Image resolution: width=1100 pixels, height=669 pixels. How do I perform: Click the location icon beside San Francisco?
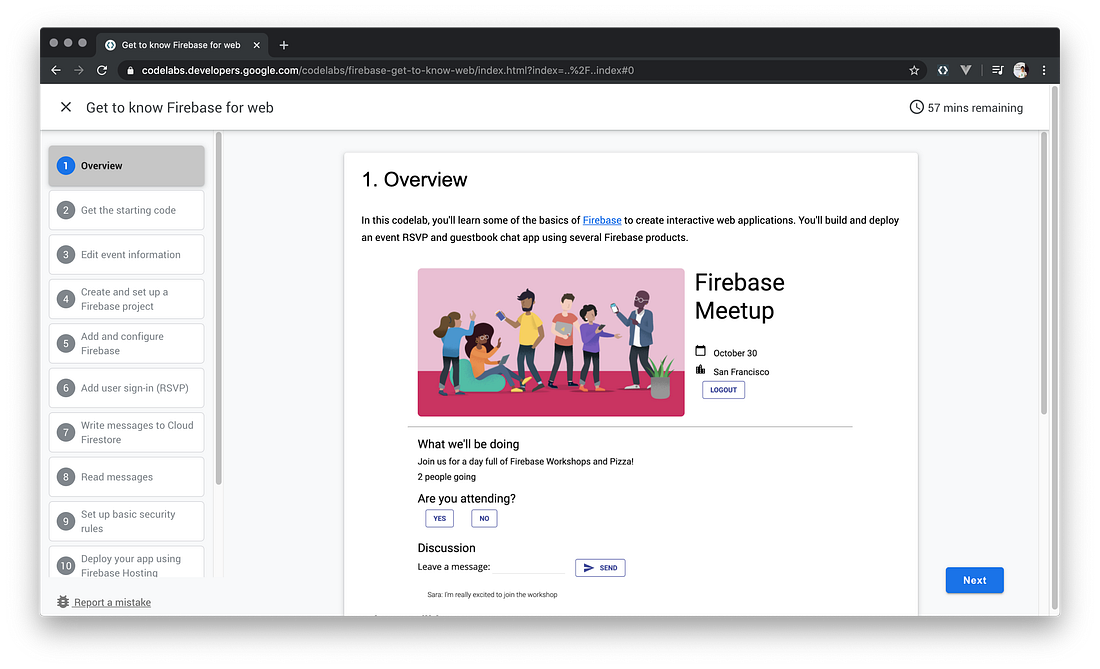701,370
